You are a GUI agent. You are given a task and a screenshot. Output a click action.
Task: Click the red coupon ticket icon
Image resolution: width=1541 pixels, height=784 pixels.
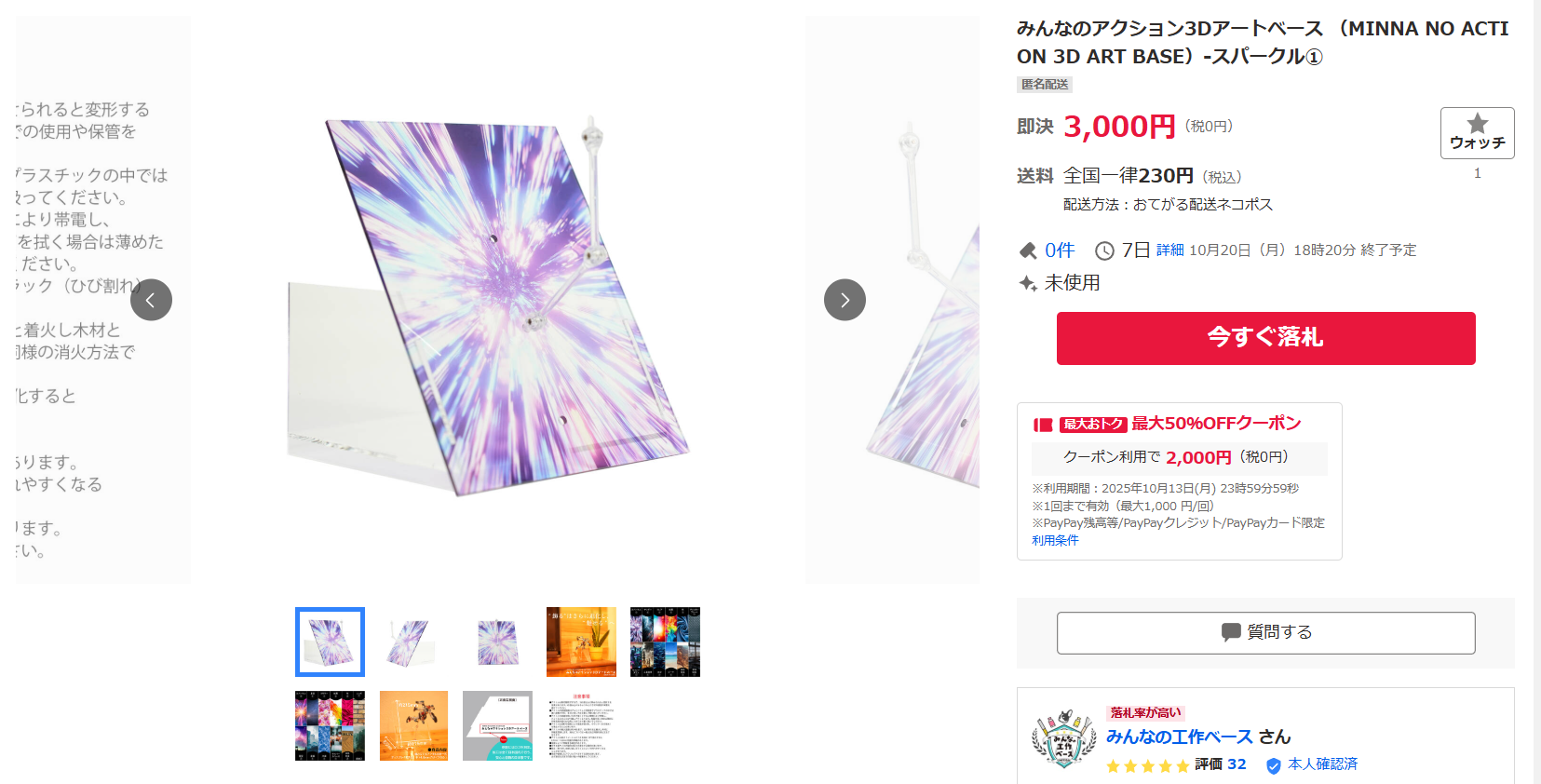tap(1043, 425)
